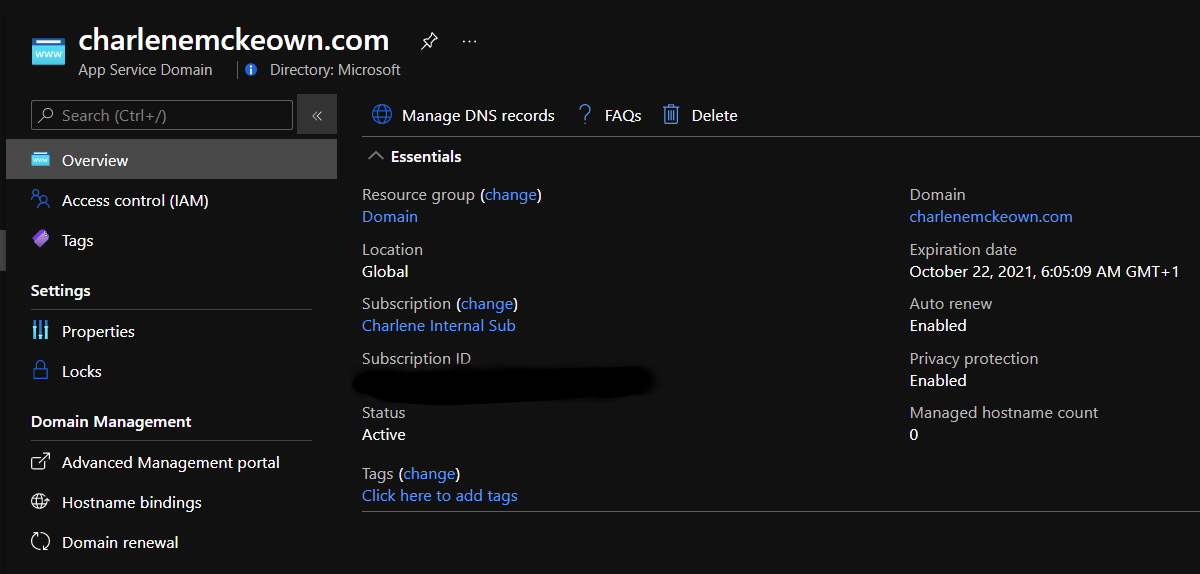Click the Manage DNS records globe icon
1200x574 pixels.
(x=382, y=115)
